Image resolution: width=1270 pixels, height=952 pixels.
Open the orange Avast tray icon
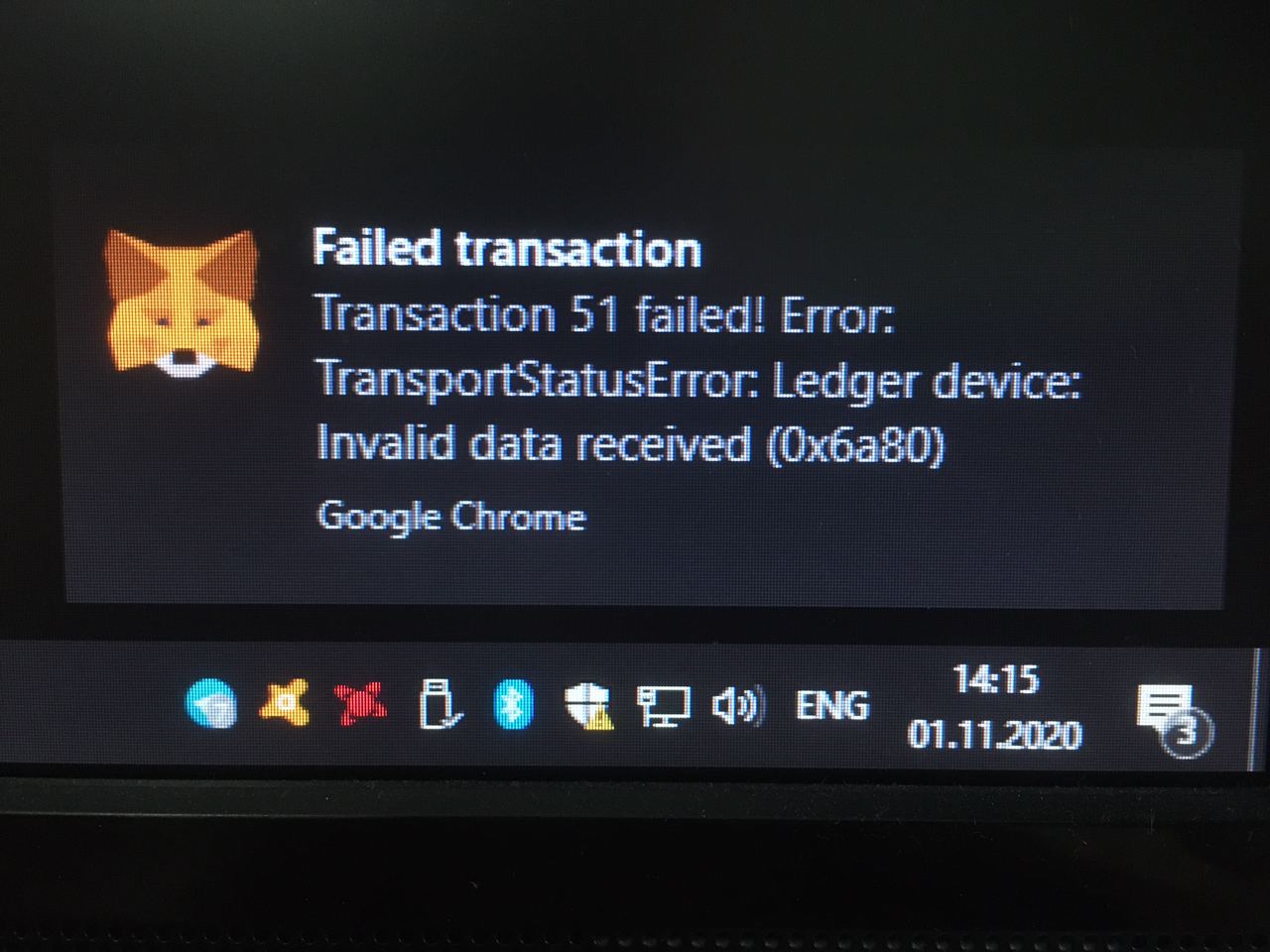click(284, 702)
